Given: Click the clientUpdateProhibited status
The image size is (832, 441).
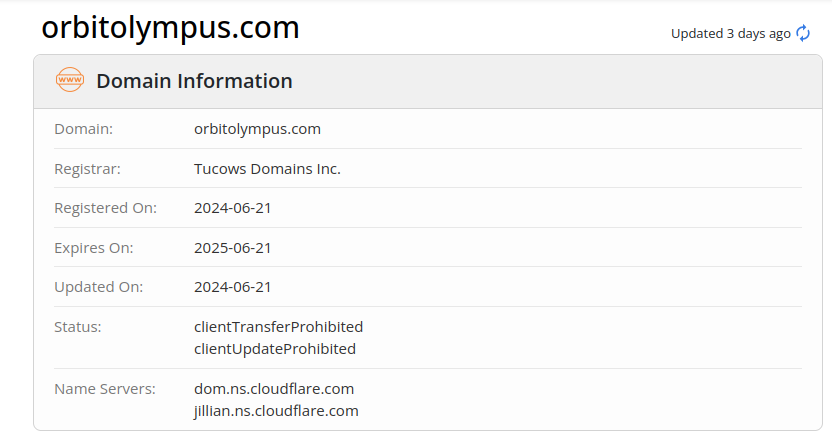Looking at the screenshot, I should coord(275,349).
